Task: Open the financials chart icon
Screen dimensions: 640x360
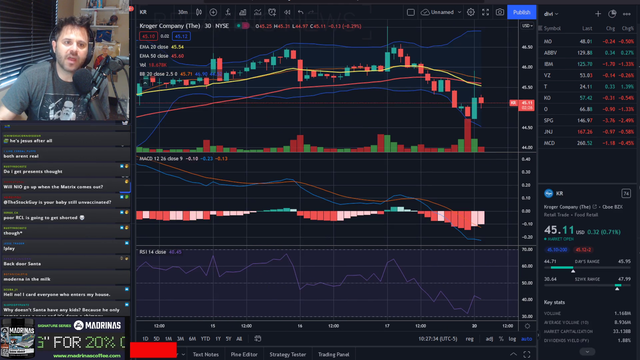Action: (242, 12)
